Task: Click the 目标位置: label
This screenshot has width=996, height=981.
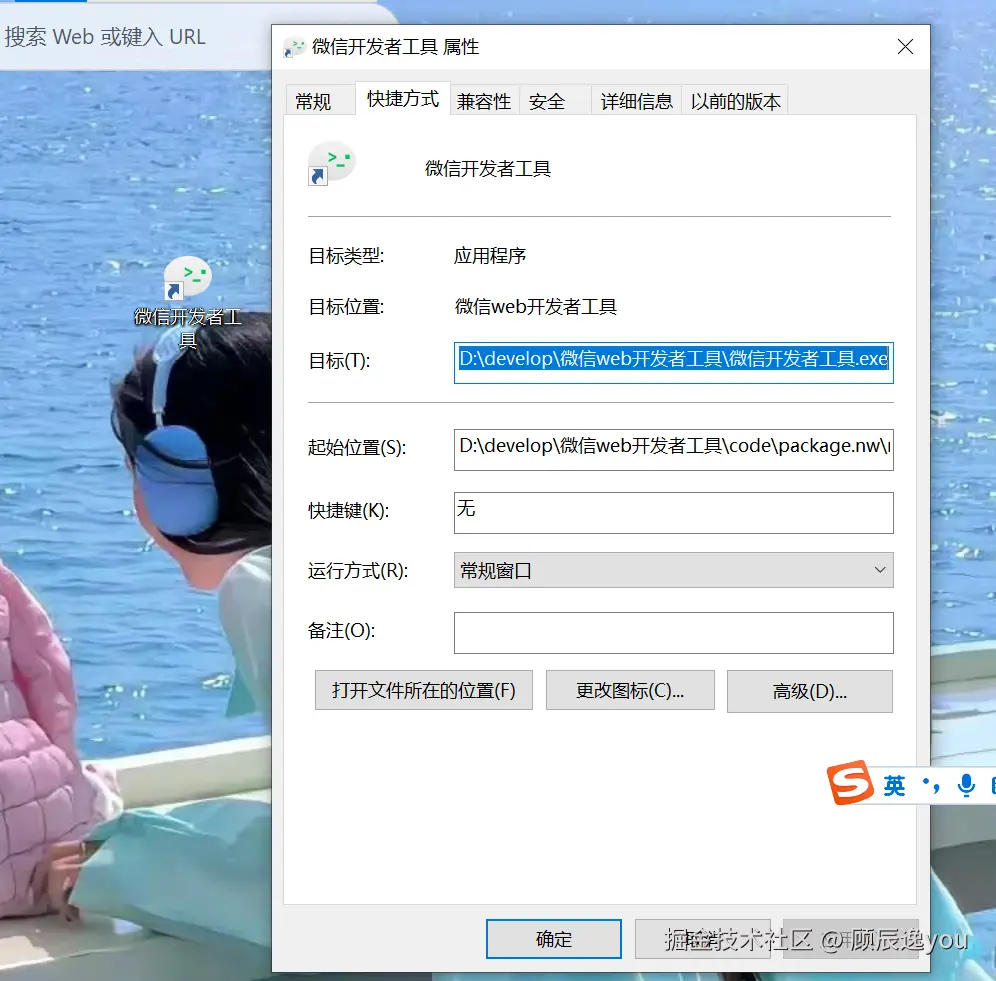Action: pos(346,307)
